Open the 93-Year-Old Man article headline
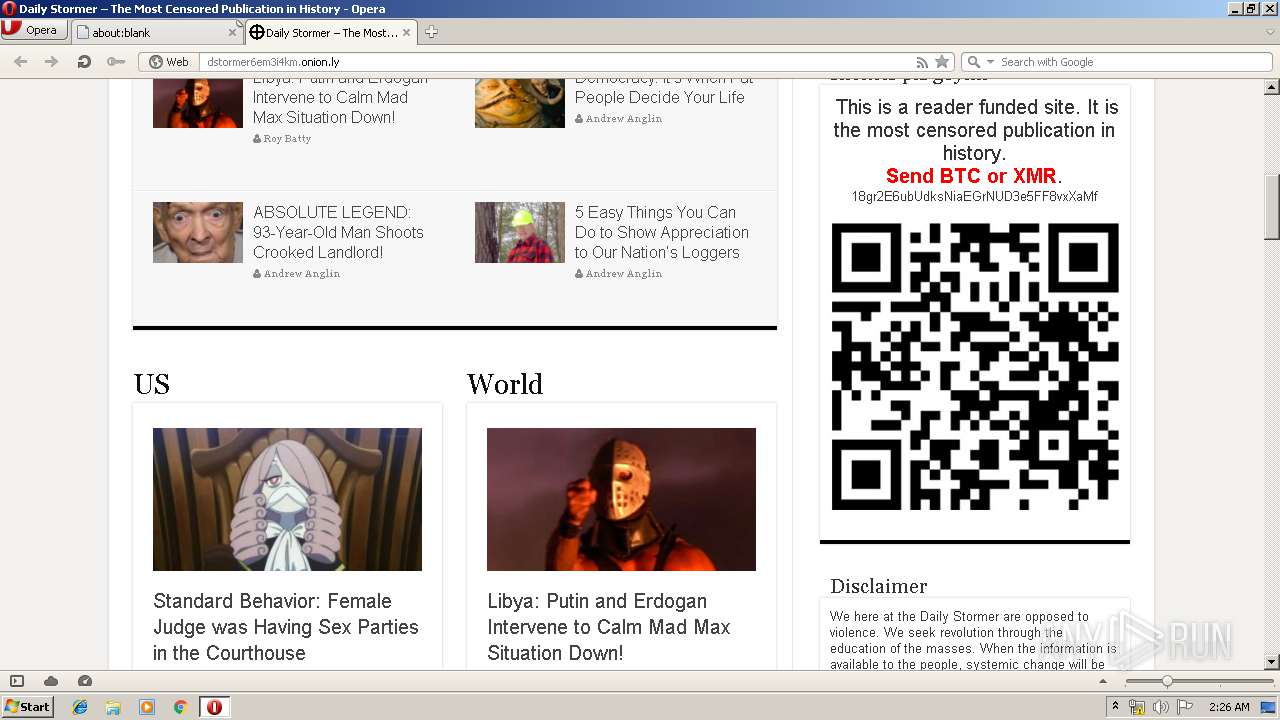 coord(338,232)
